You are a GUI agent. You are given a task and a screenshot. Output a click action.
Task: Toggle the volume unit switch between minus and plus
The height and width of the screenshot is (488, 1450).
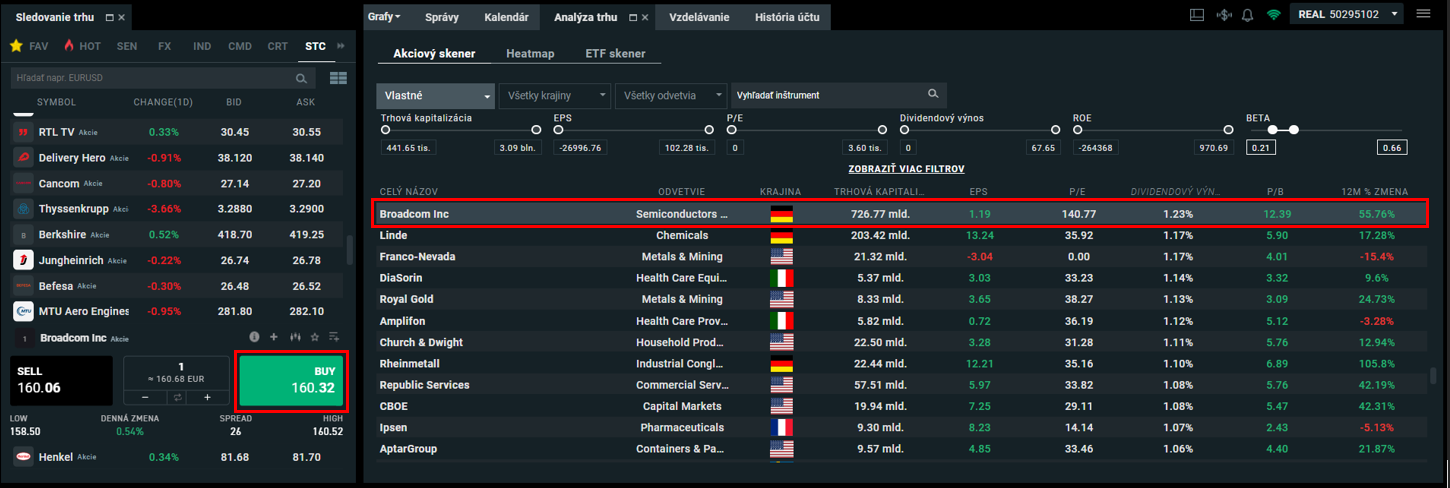tap(177, 397)
